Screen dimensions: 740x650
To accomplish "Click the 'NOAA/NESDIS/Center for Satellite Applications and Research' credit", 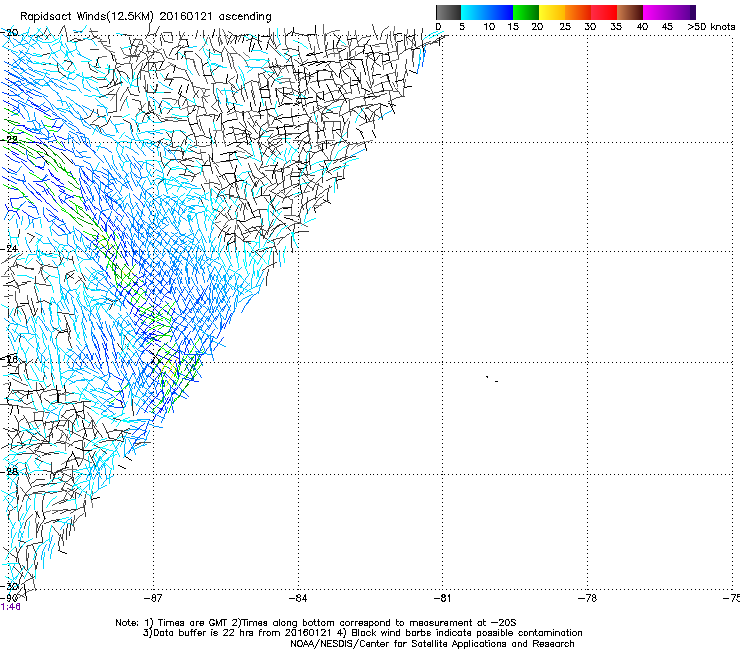I will click(432, 644).
